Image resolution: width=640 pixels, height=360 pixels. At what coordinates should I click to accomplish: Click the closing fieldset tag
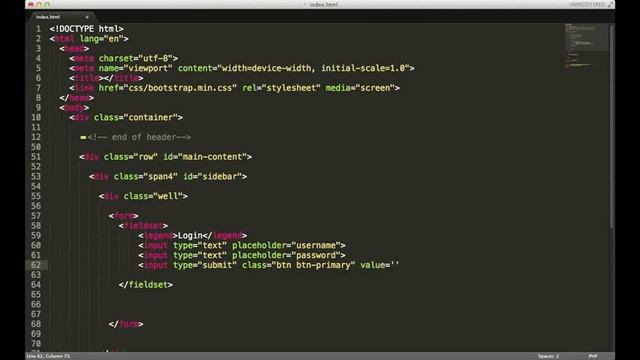point(146,285)
